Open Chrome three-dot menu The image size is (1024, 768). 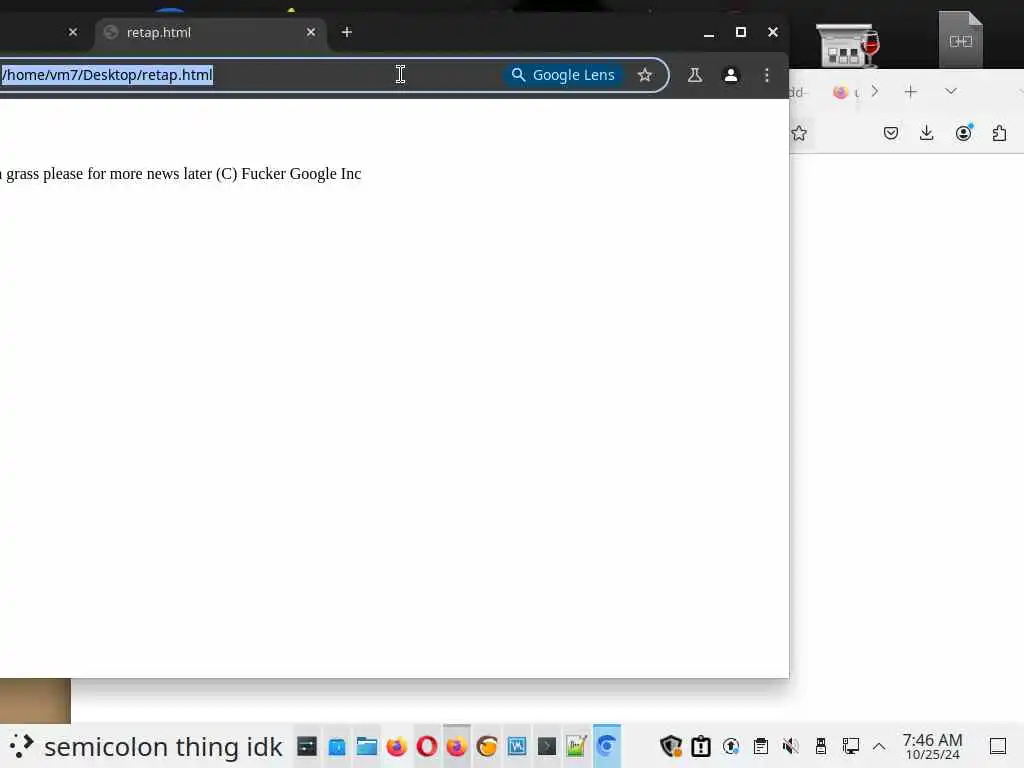[767, 75]
